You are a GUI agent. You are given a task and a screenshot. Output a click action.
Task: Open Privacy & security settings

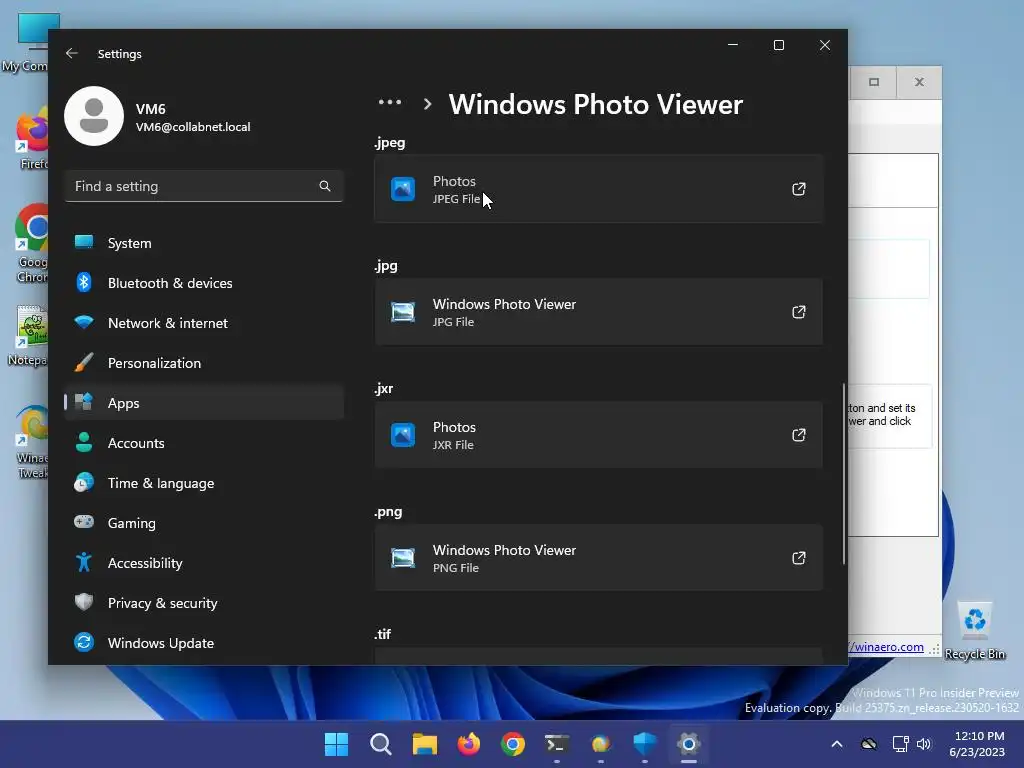point(204,603)
